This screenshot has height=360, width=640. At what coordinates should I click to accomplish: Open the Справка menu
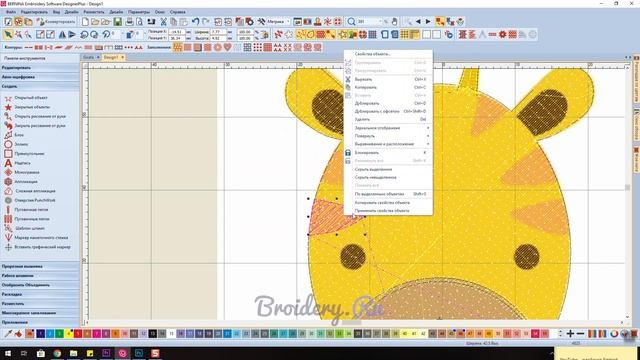click(177, 12)
